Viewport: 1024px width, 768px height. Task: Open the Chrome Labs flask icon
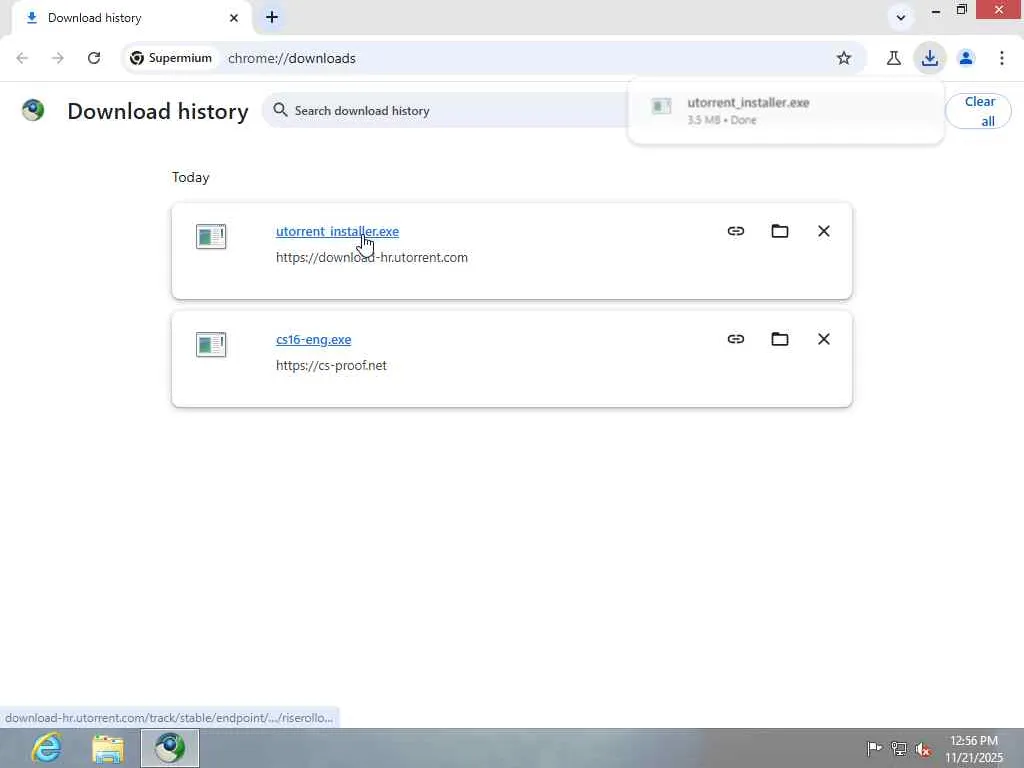(893, 58)
